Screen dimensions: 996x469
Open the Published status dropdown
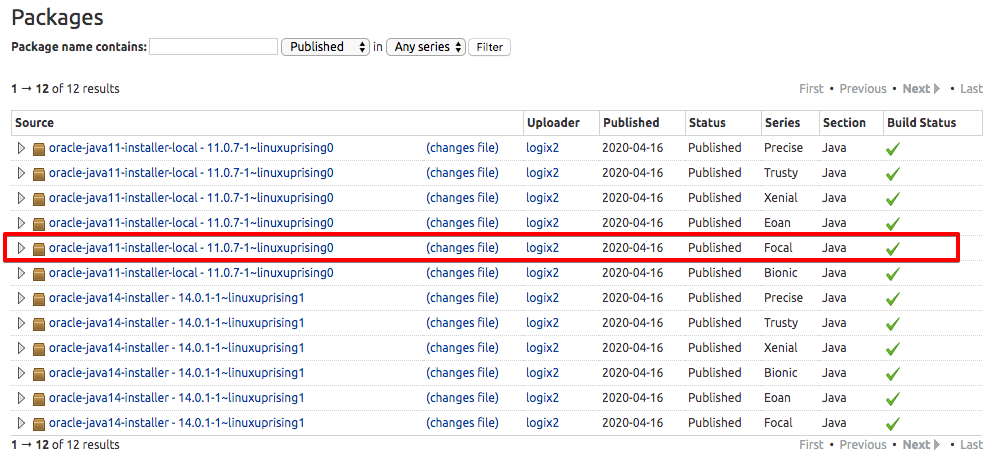pyautogui.click(x=325, y=47)
